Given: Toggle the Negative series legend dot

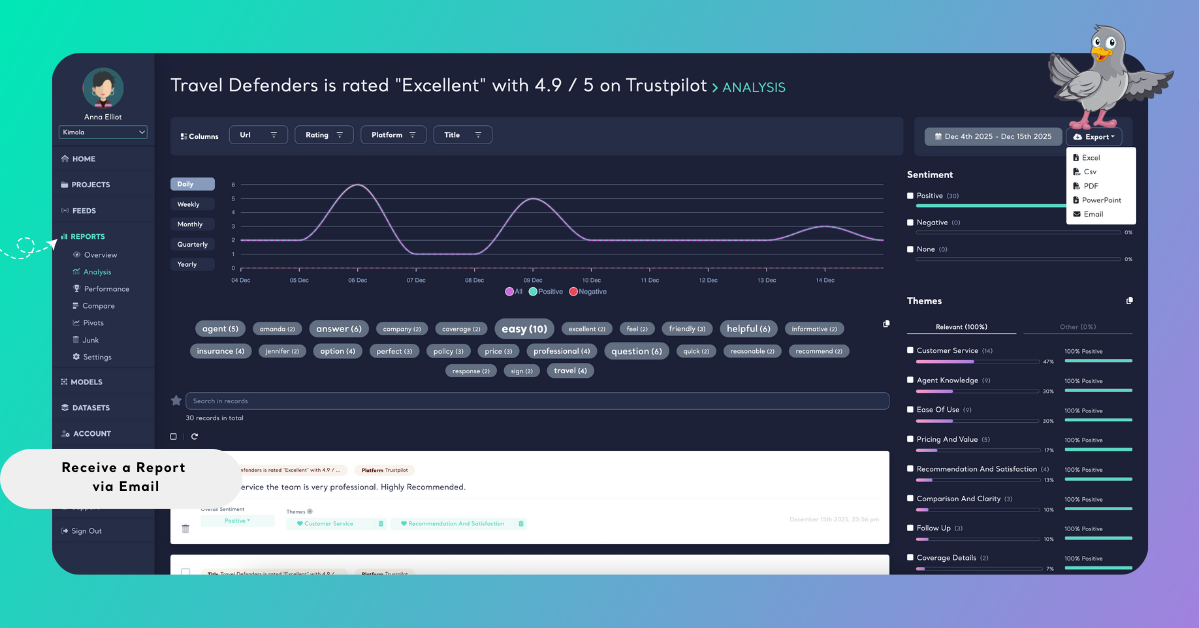Looking at the screenshot, I should [x=573, y=291].
